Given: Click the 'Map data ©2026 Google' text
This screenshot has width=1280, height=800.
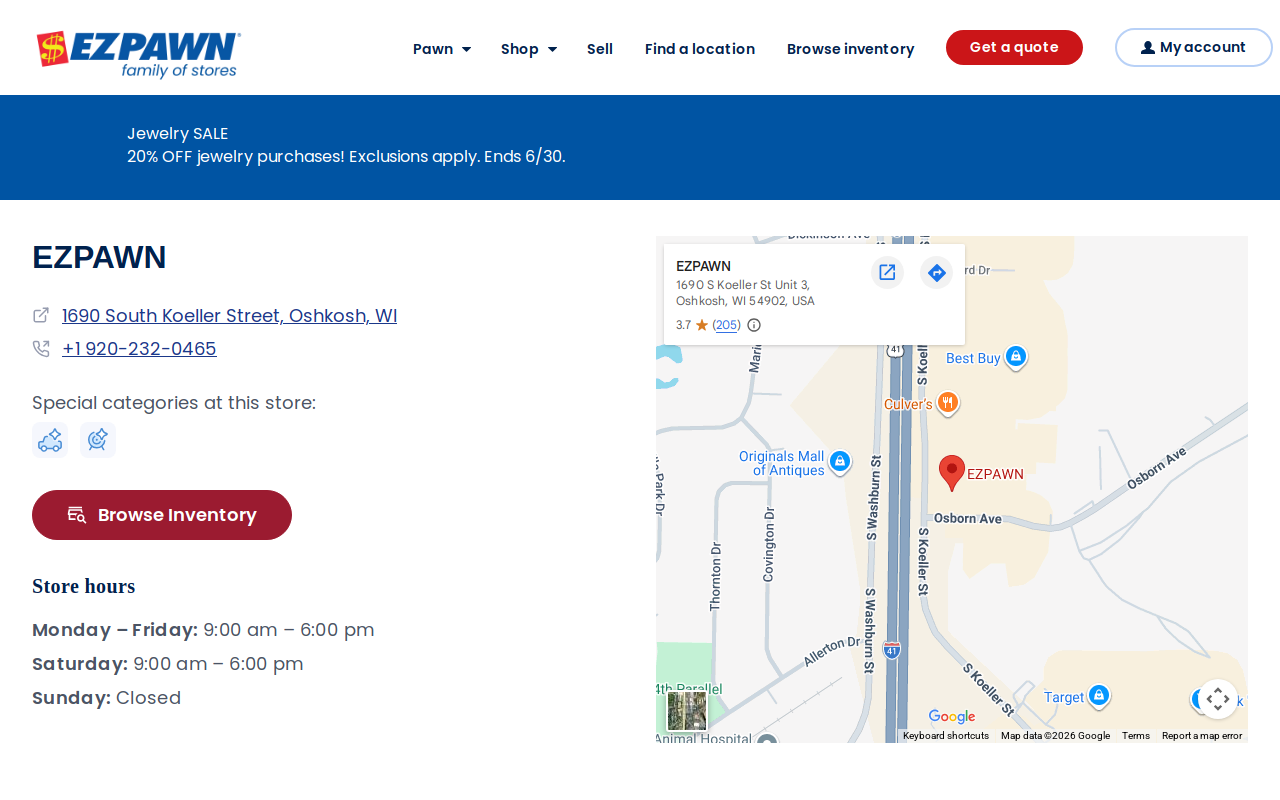Looking at the screenshot, I should pyautogui.click(x=1055, y=736).
